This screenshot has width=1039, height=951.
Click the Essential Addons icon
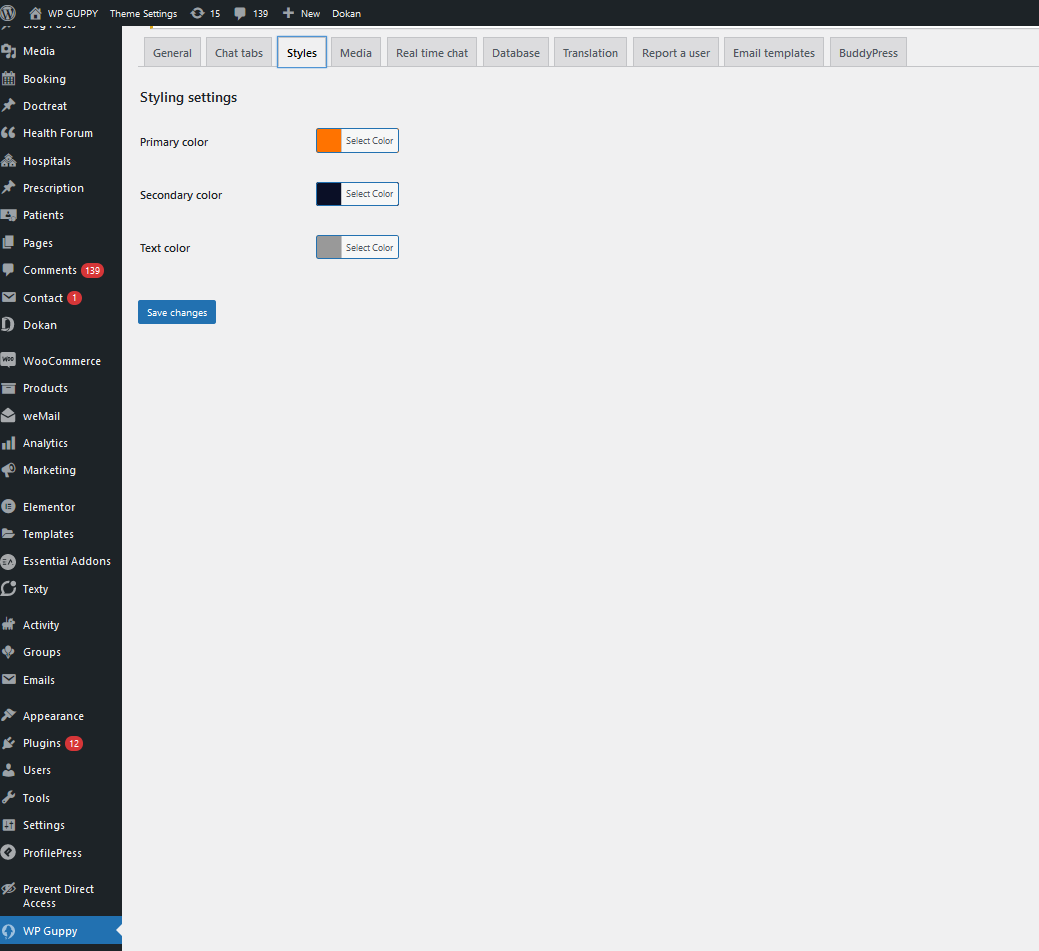point(9,561)
